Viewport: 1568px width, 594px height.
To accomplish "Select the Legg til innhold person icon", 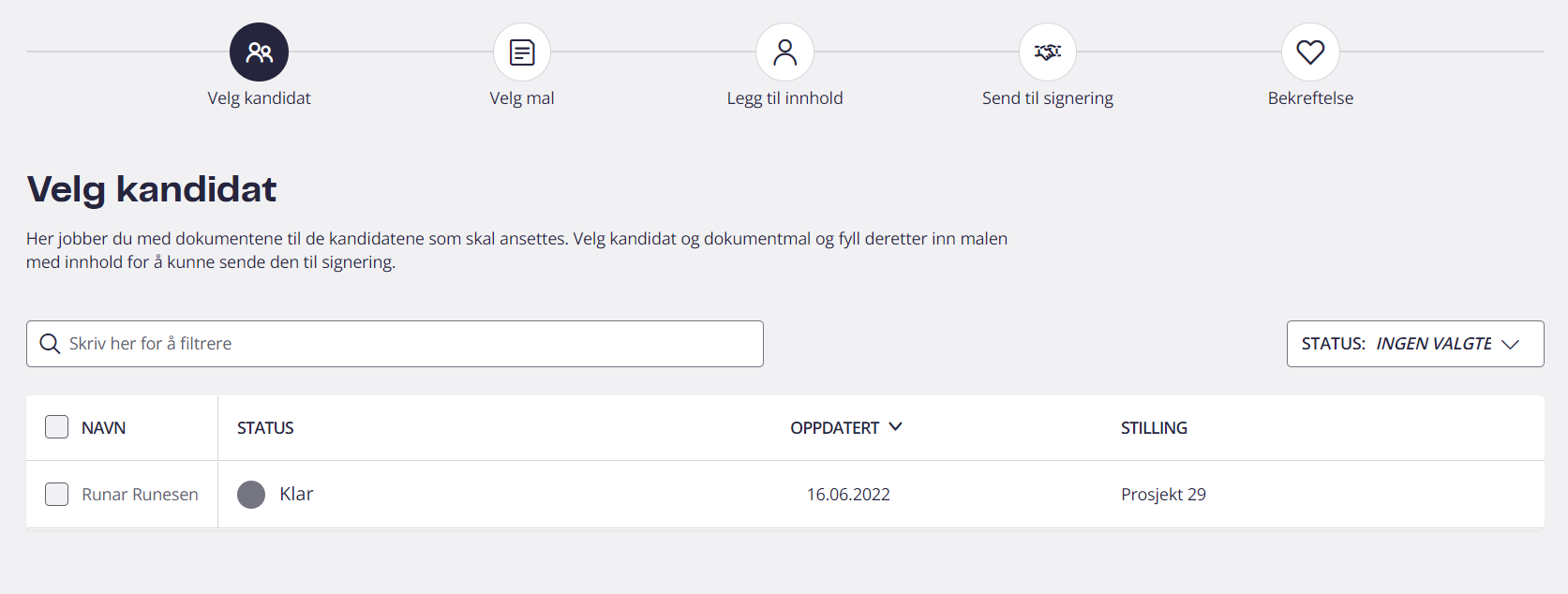I will coord(784,52).
